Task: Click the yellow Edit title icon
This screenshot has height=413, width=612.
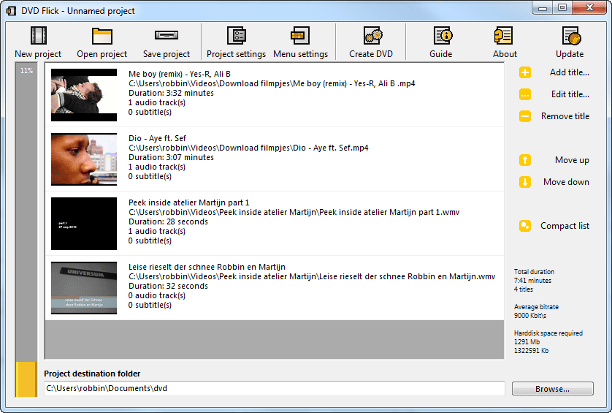Action: coord(525,94)
